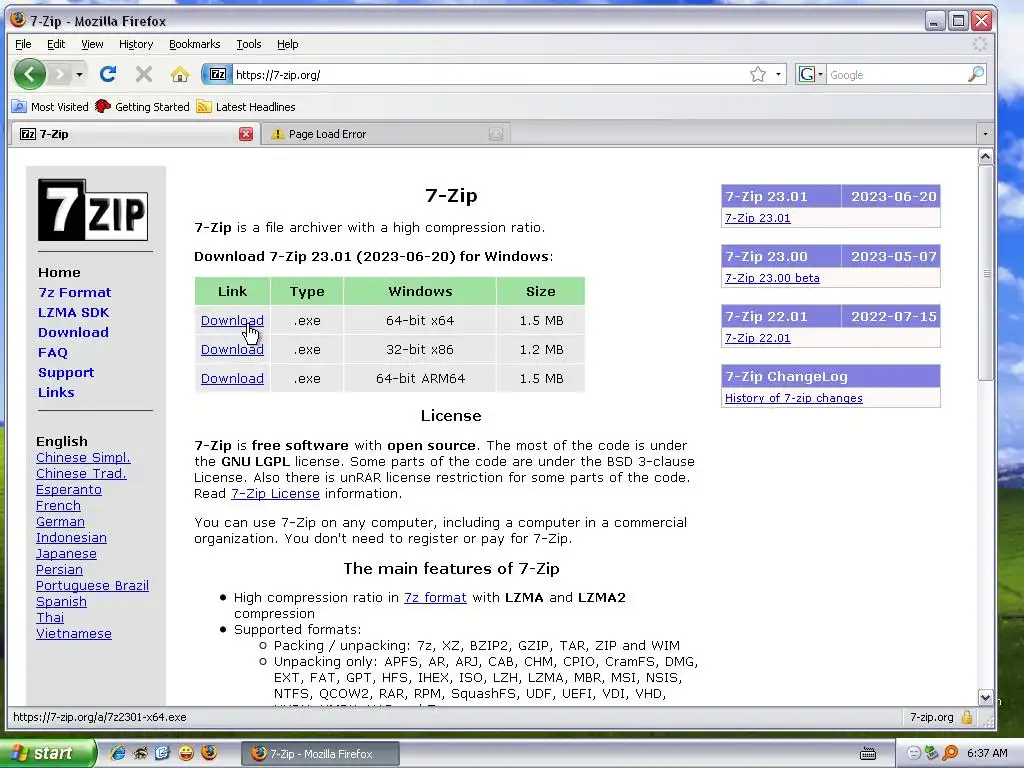Open the back/forward history dropdown arrow
This screenshot has height=768, width=1024.
79,74
